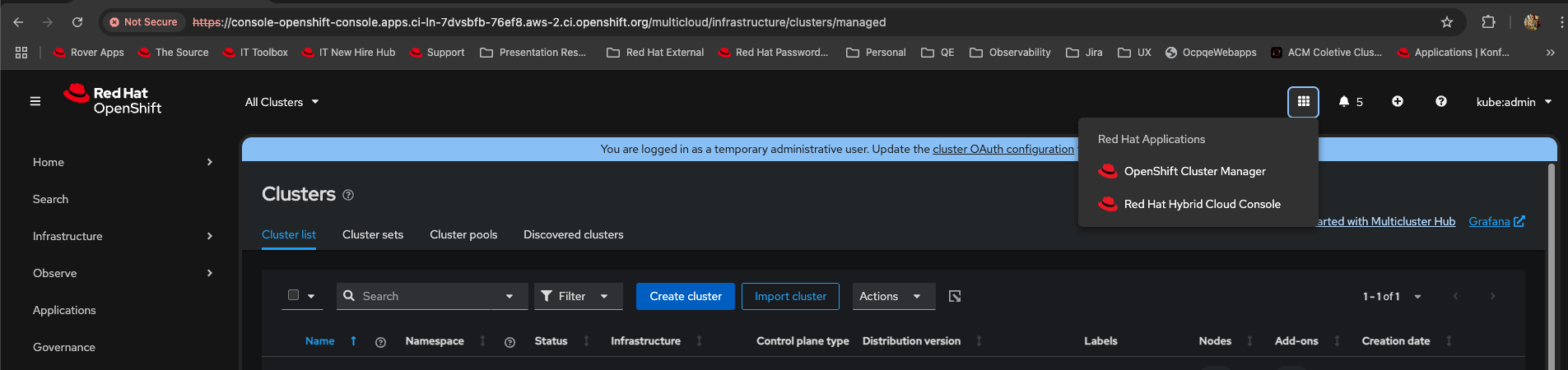Tick the select-all clusters checkbox
Image resolution: width=1568 pixels, height=370 pixels.
pos(293,295)
